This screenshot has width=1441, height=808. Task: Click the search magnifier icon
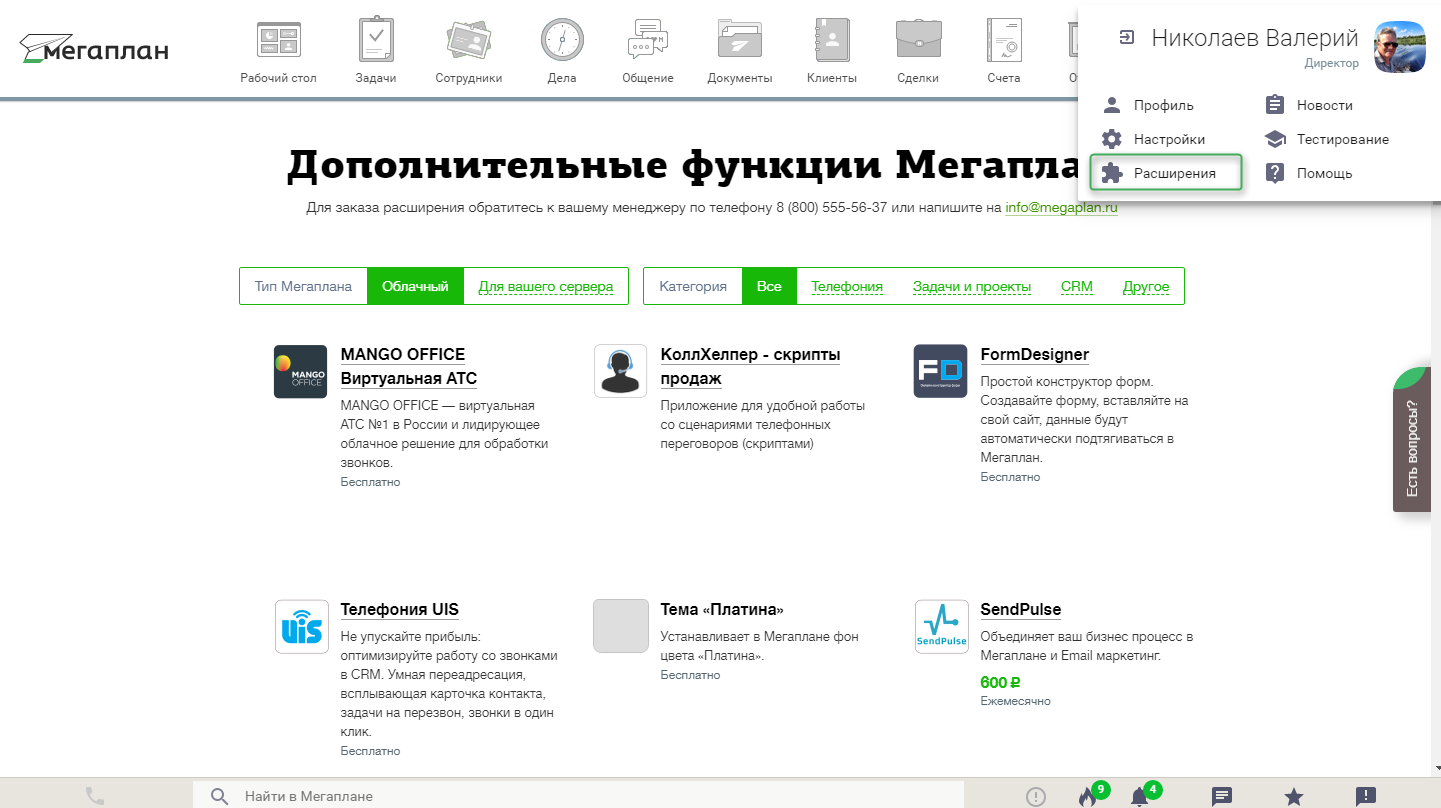click(x=219, y=796)
